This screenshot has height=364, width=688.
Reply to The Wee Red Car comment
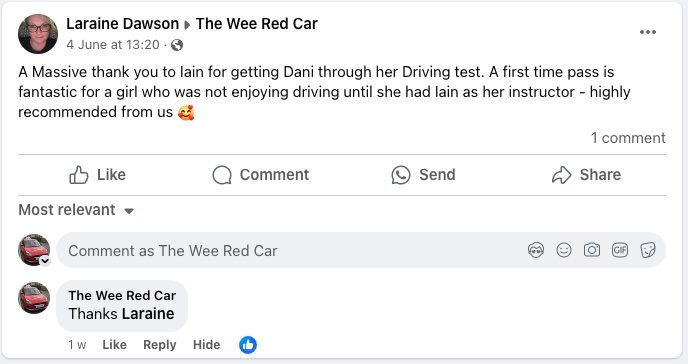pyautogui.click(x=160, y=345)
